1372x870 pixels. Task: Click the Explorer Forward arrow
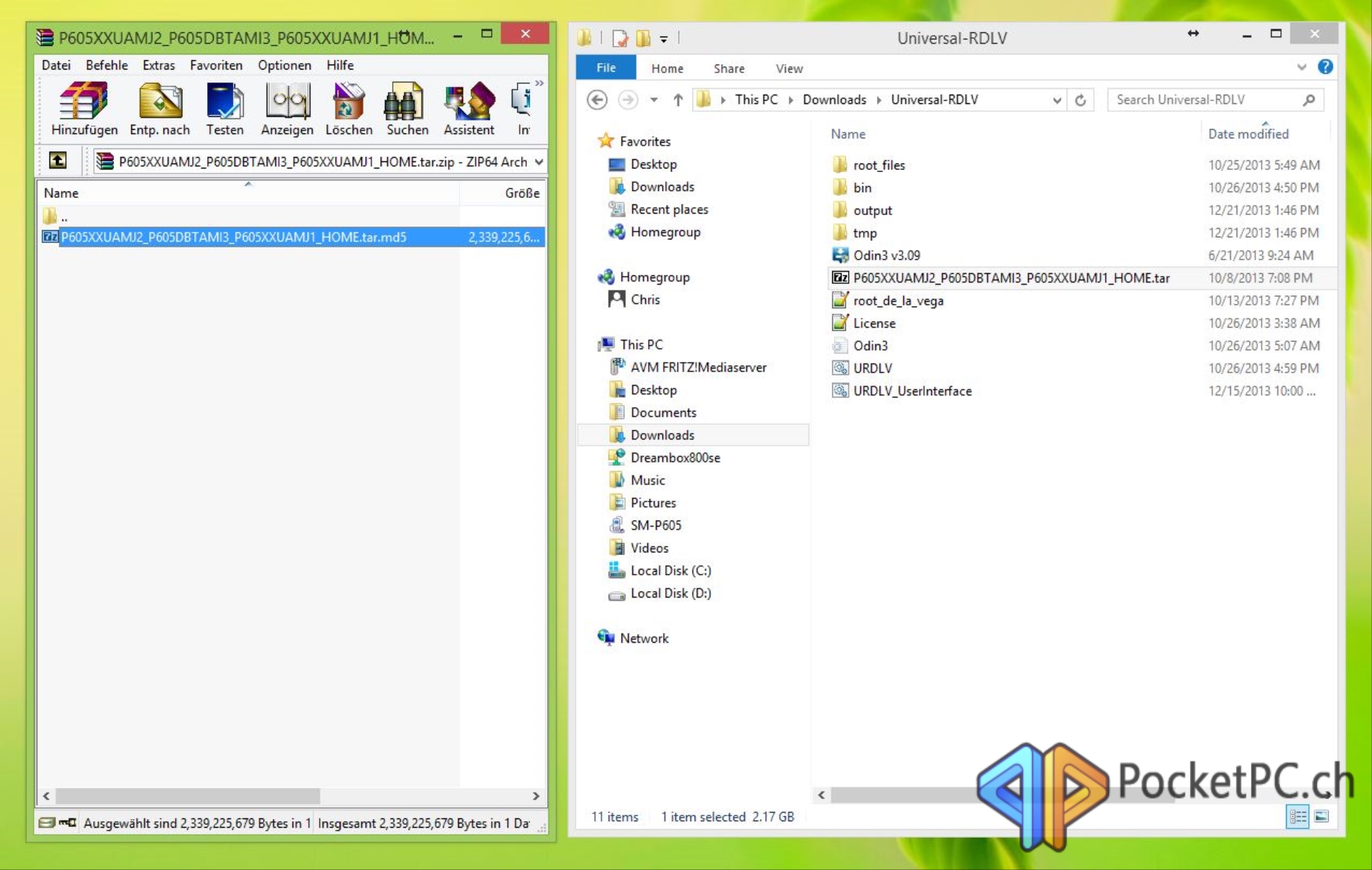pyautogui.click(x=627, y=100)
